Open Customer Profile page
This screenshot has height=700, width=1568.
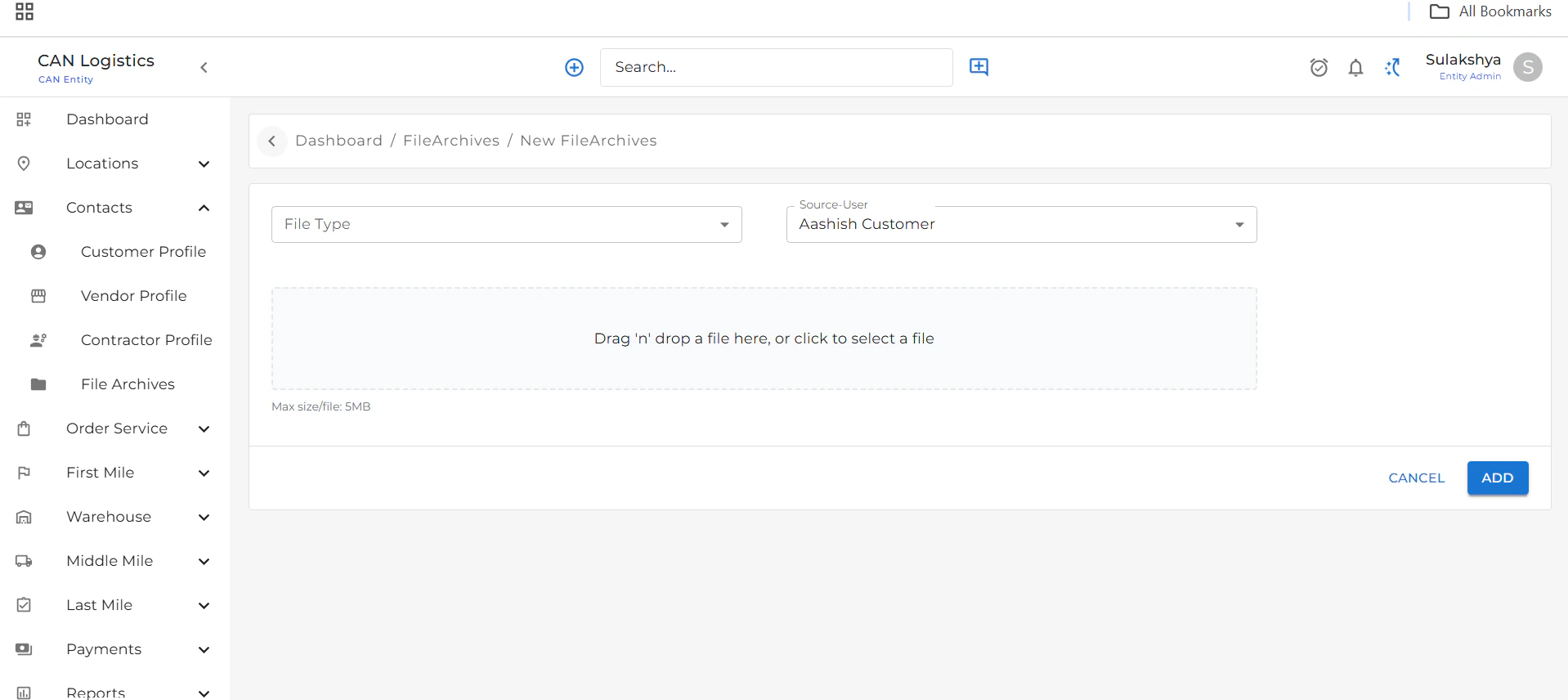[x=143, y=252]
